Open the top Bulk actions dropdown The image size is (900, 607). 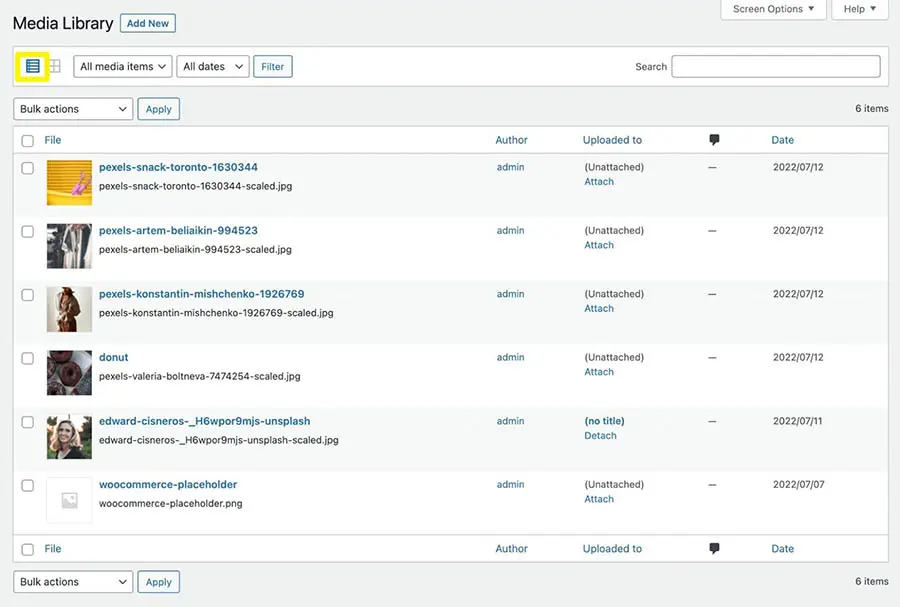coord(73,109)
